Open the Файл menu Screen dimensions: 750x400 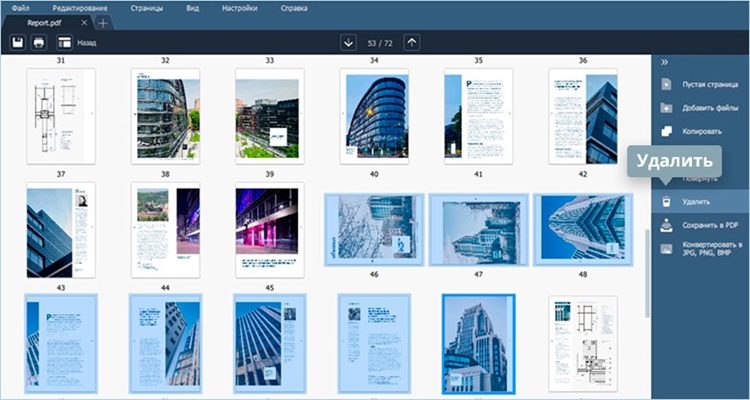(21, 8)
